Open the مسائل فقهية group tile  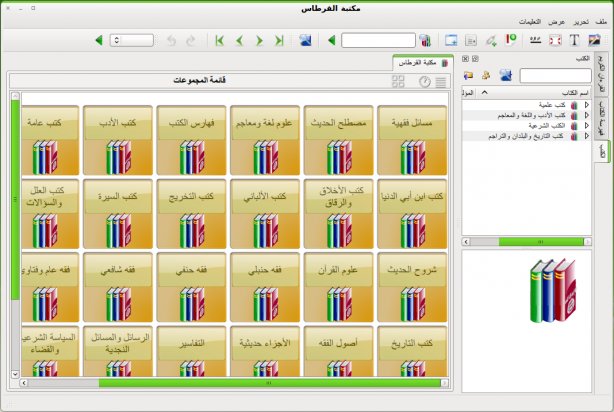[x=412, y=140]
